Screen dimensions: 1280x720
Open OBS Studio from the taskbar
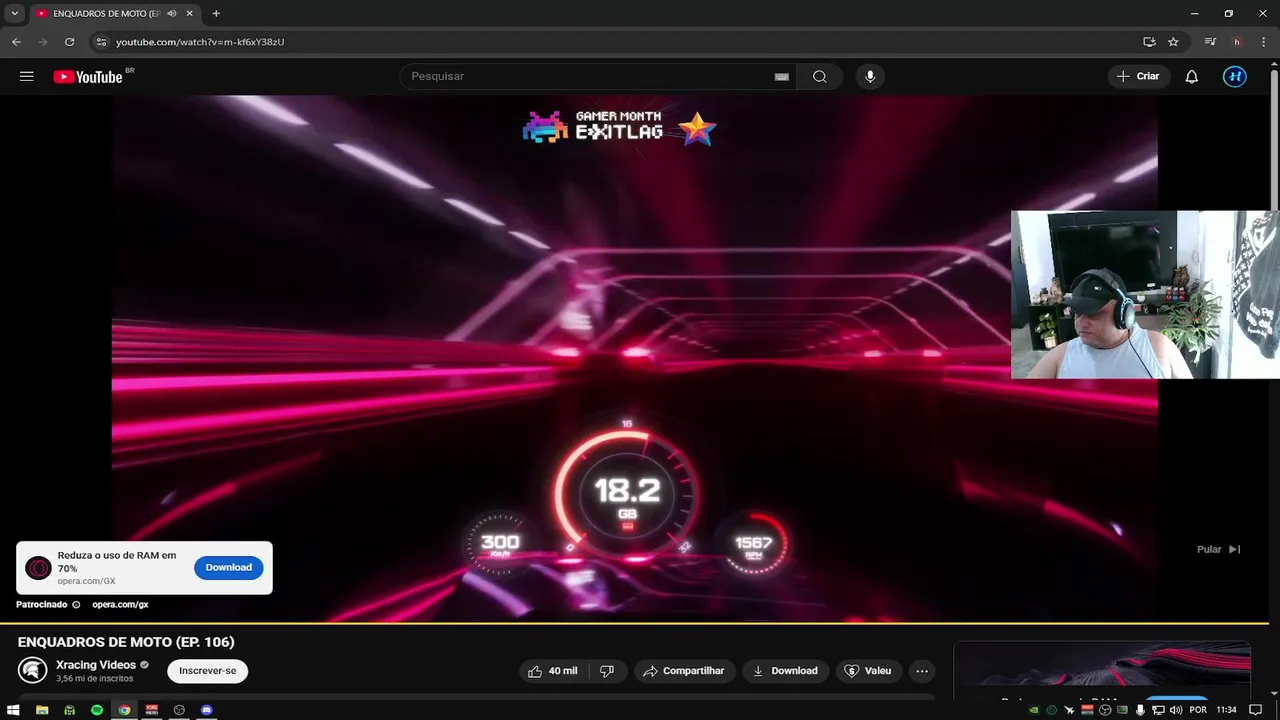(179, 710)
